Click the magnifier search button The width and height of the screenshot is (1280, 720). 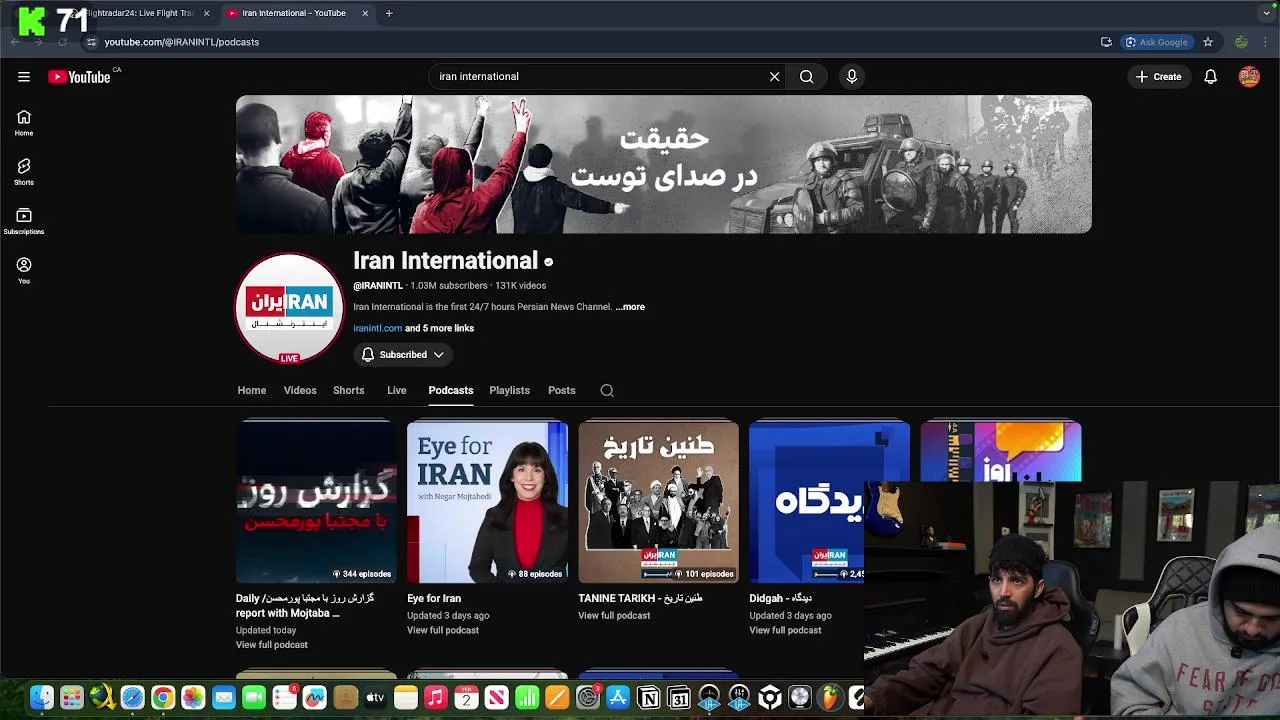pos(806,76)
